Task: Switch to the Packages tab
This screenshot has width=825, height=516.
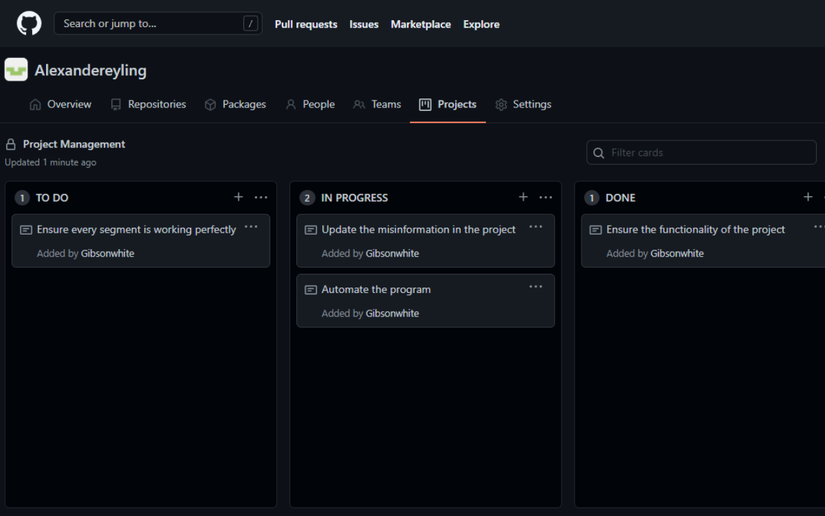Action: pyautogui.click(x=235, y=104)
